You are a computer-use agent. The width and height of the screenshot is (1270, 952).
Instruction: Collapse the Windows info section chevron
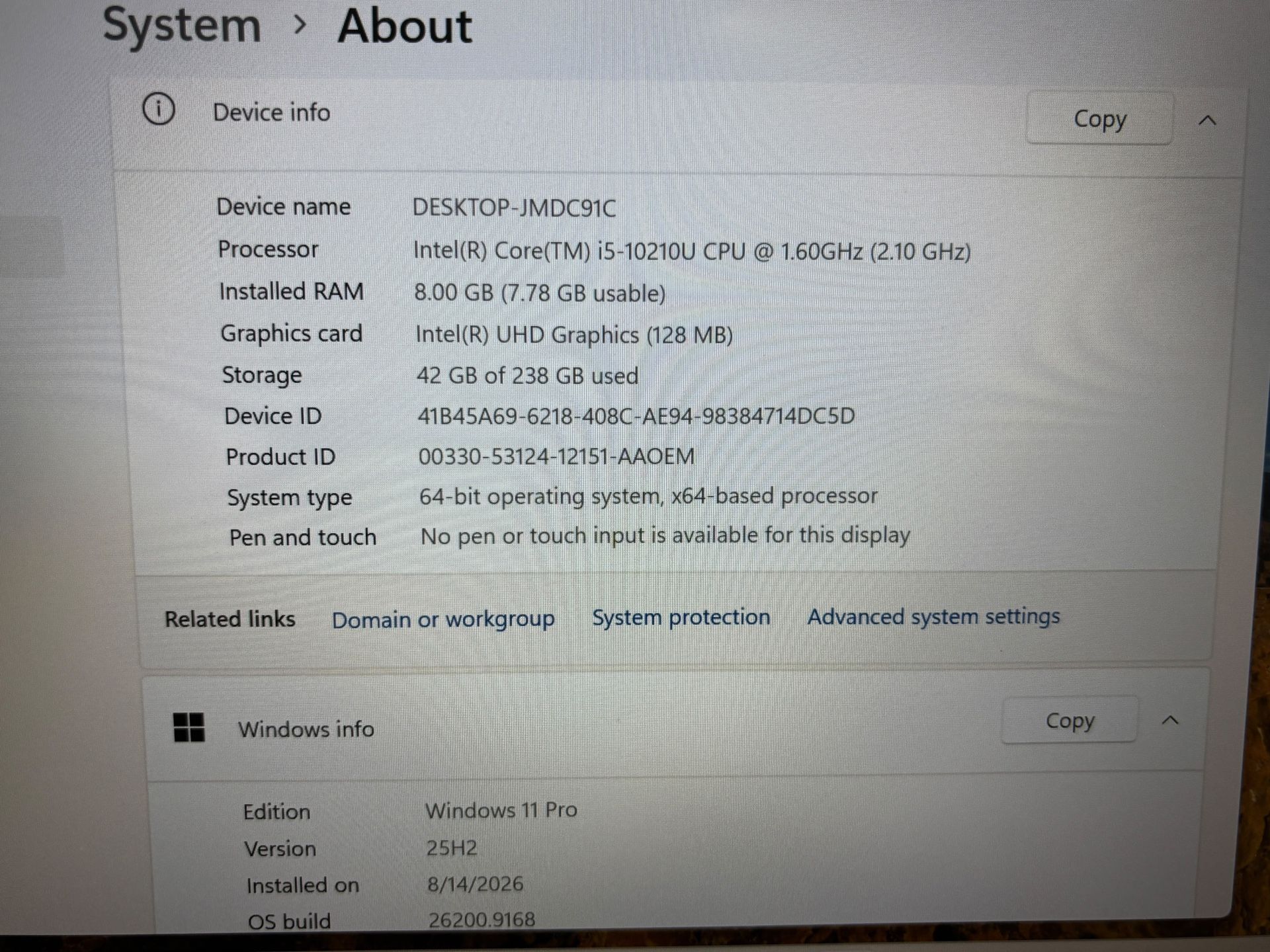[x=1170, y=720]
